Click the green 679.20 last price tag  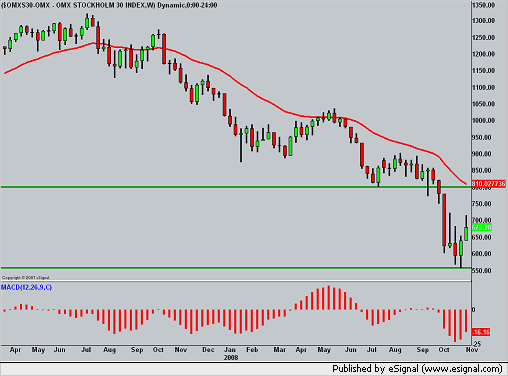(x=482, y=227)
